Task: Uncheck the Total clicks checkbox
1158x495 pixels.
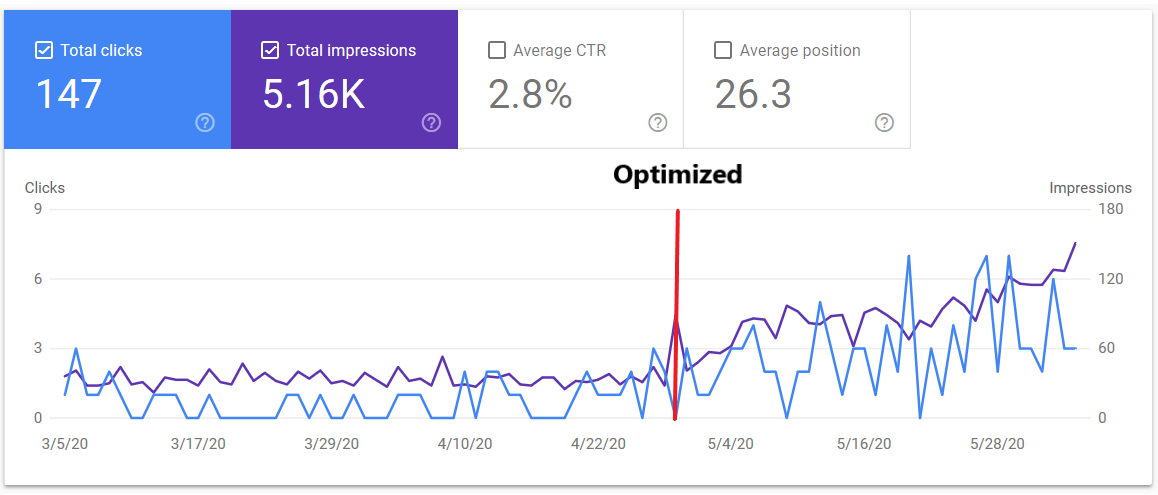Action: [x=43, y=50]
